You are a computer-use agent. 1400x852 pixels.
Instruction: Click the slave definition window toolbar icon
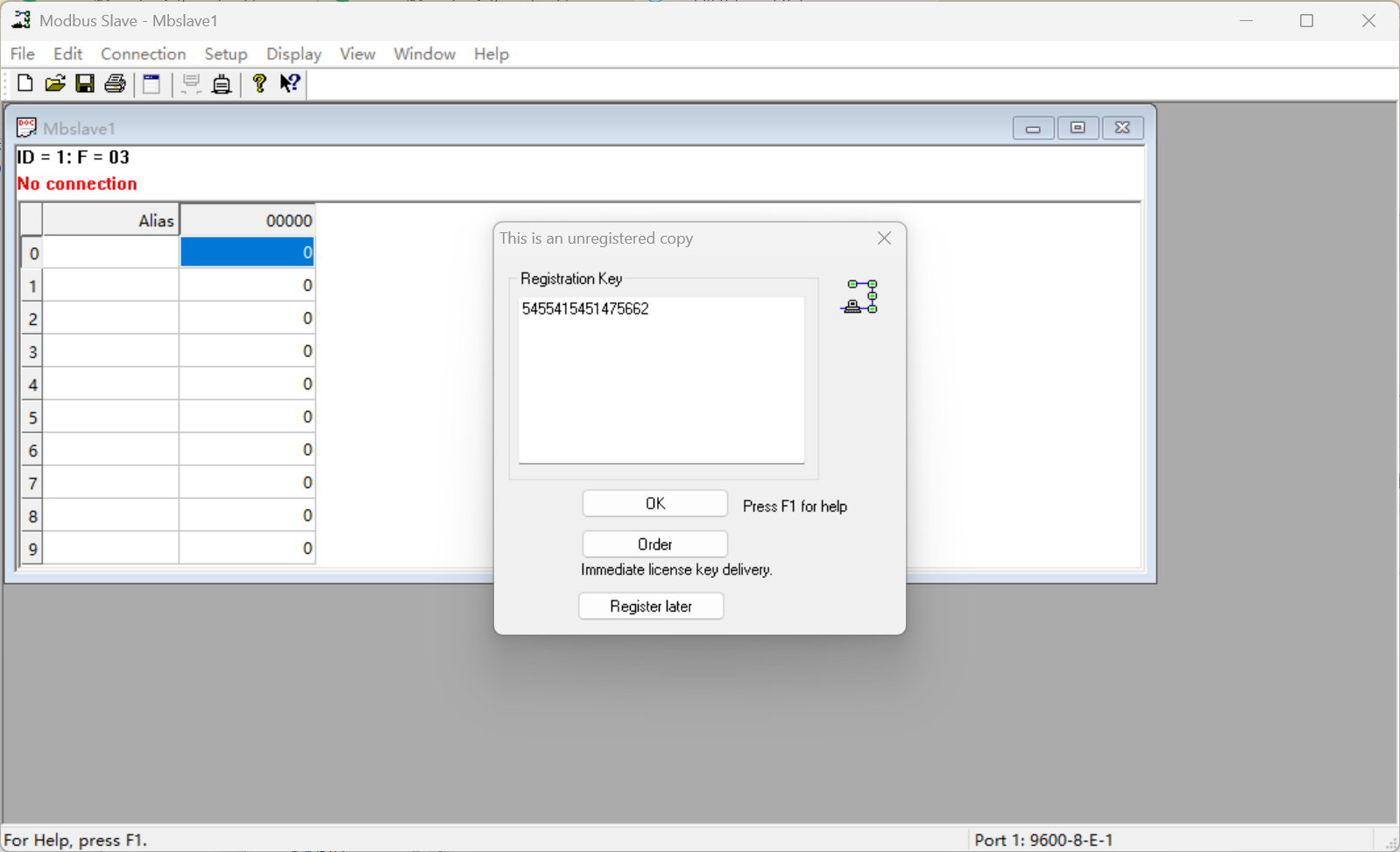(x=152, y=83)
